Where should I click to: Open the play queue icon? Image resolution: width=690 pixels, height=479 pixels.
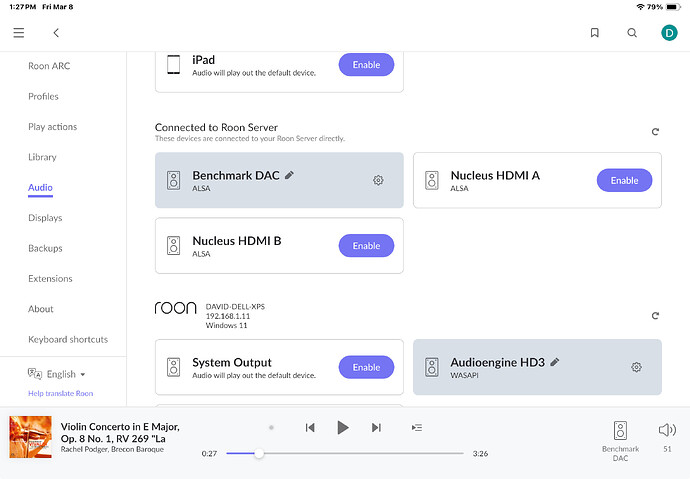pyautogui.click(x=417, y=428)
